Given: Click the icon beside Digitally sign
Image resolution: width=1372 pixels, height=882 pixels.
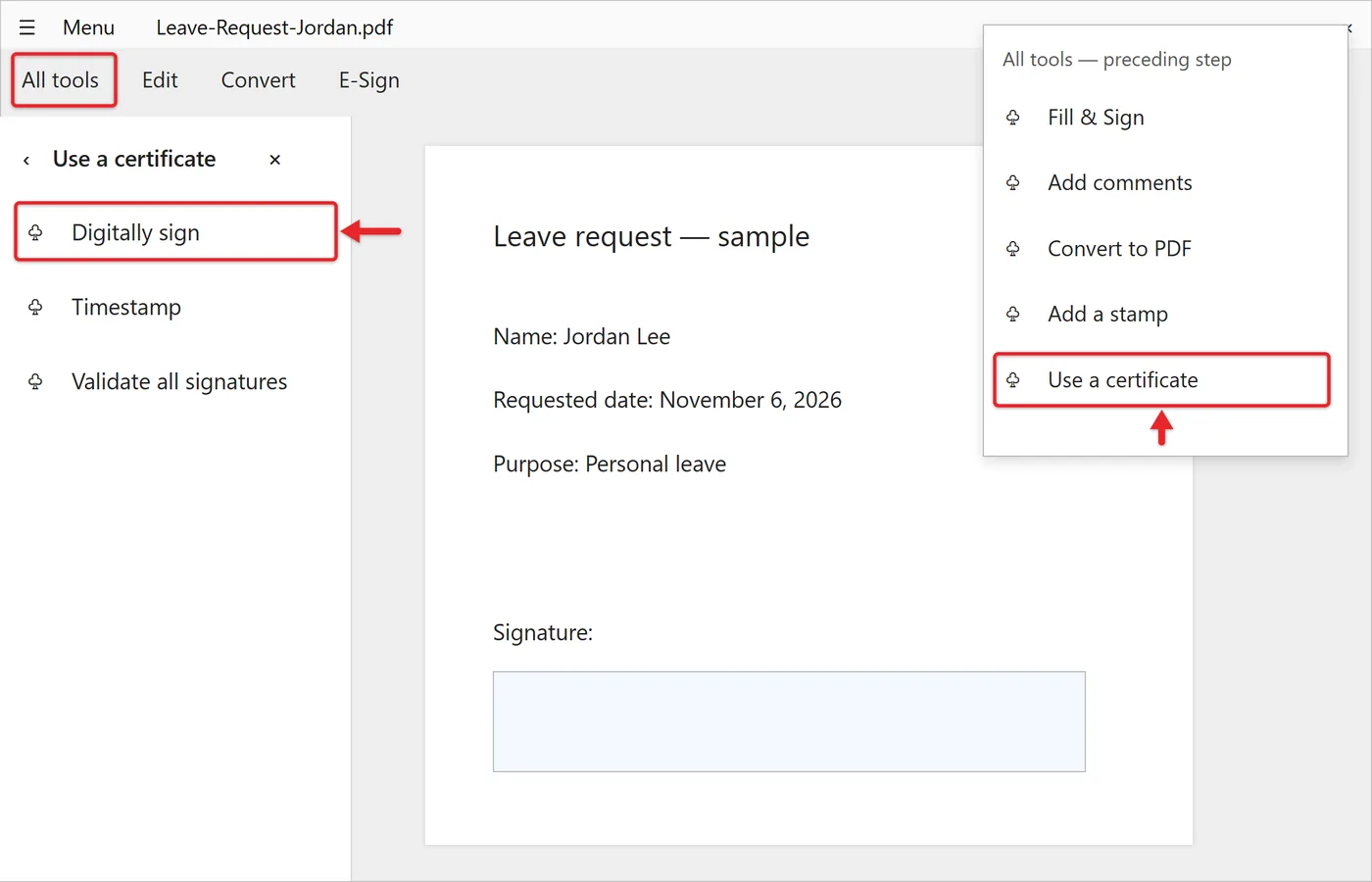Looking at the screenshot, I should (x=35, y=232).
